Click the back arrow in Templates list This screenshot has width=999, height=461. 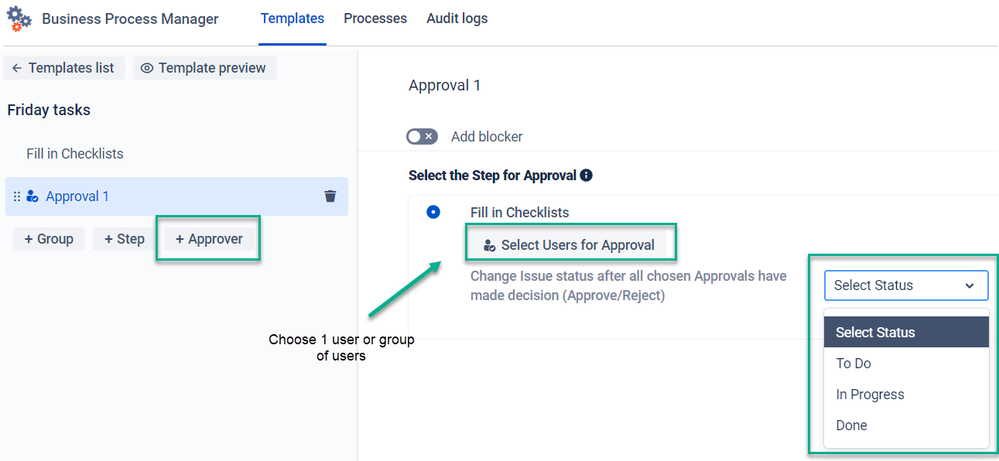[x=17, y=68]
